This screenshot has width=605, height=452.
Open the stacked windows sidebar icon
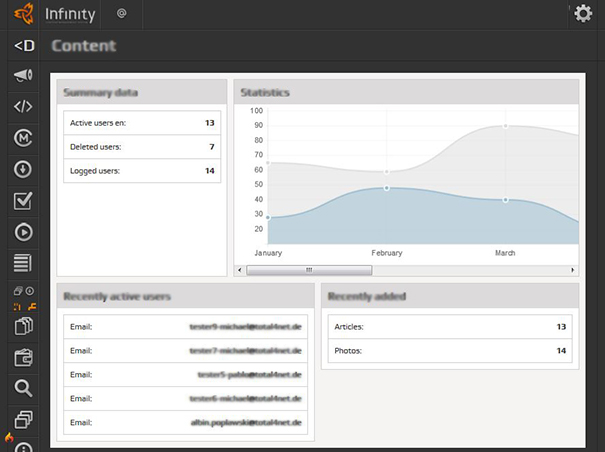(x=23, y=419)
